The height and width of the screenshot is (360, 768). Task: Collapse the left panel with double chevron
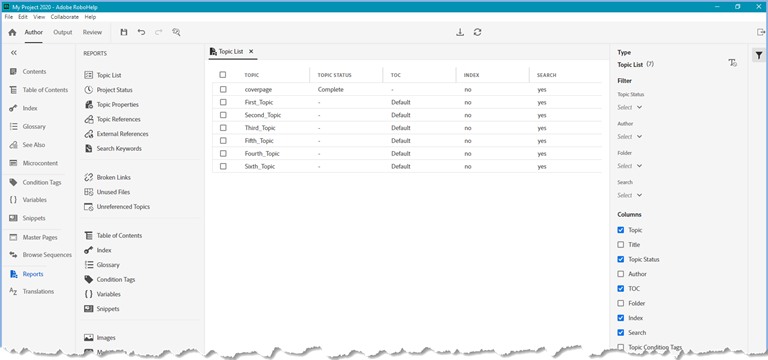(14, 52)
